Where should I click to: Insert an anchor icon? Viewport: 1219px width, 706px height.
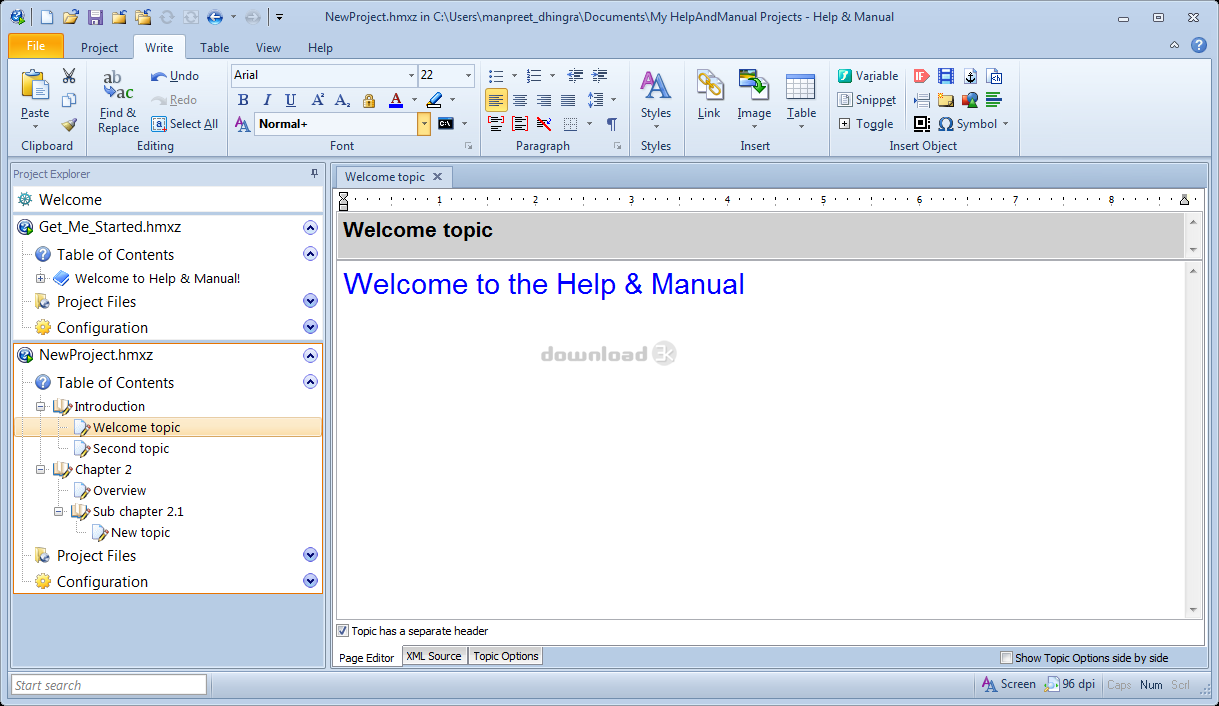coord(970,76)
